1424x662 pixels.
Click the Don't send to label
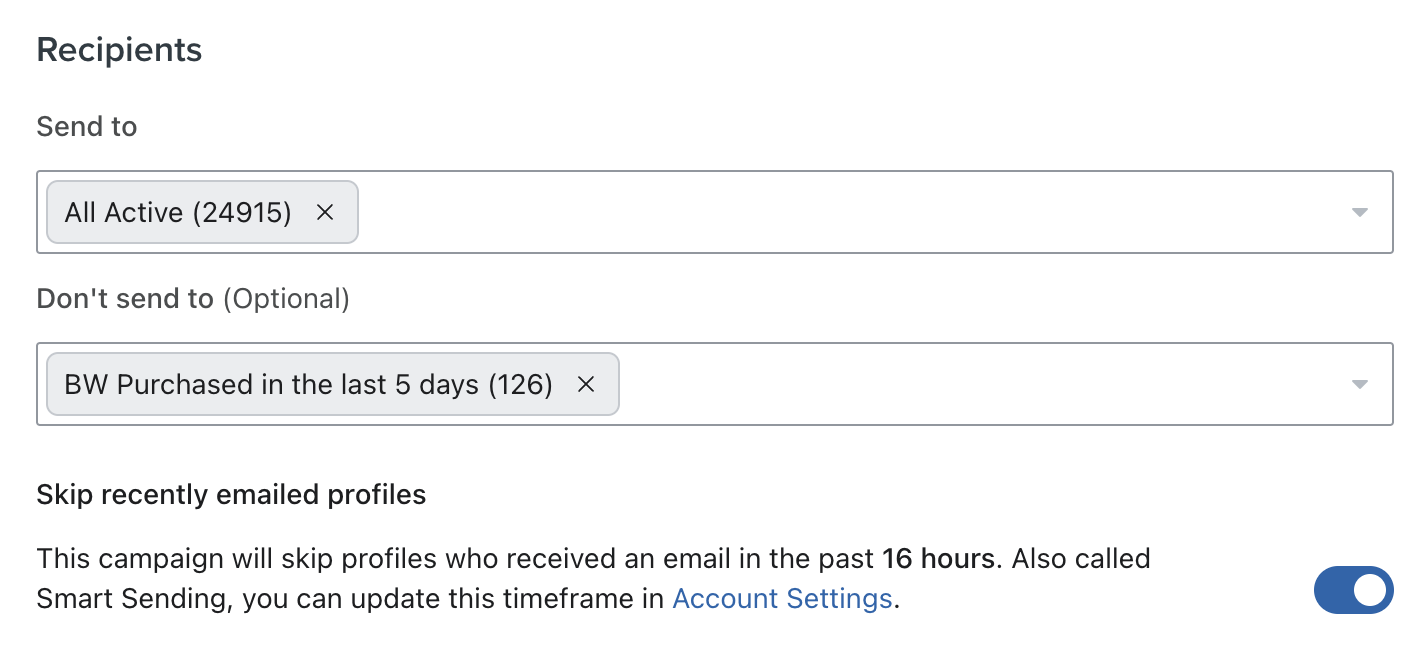pos(125,299)
